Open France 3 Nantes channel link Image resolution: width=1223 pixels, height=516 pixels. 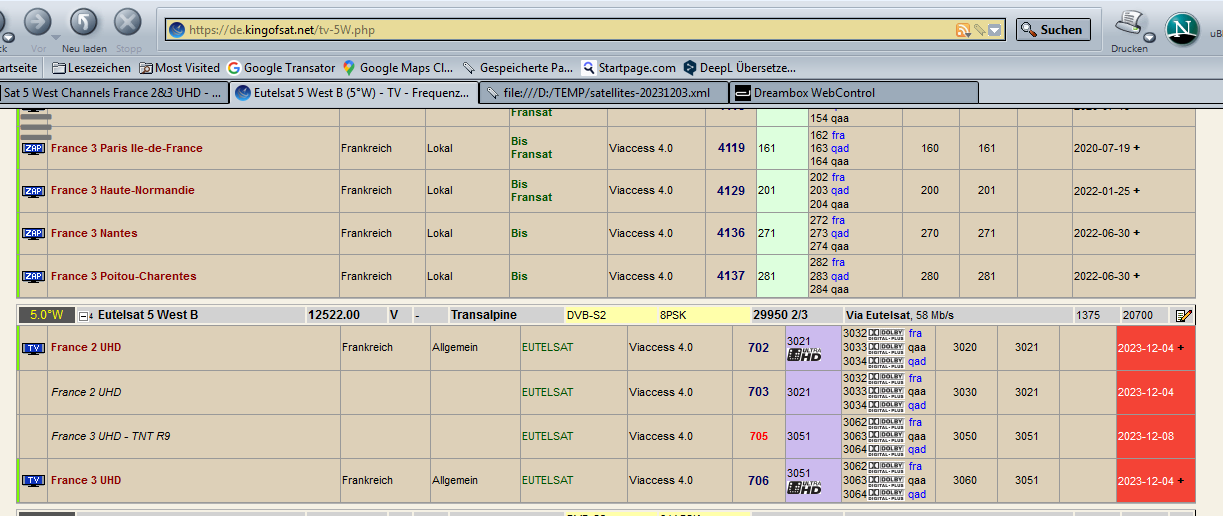(94, 233)
